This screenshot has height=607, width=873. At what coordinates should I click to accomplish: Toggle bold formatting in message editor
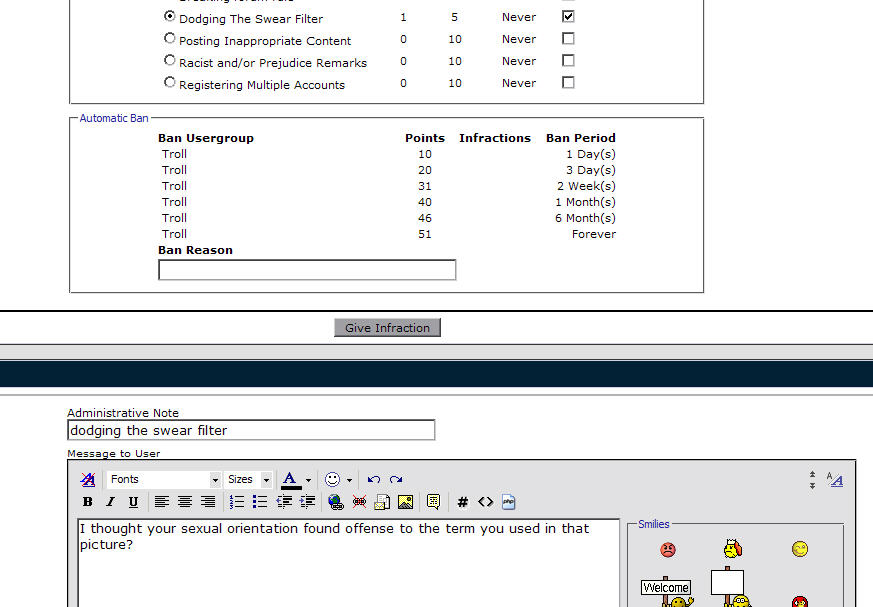click(88, 502)
